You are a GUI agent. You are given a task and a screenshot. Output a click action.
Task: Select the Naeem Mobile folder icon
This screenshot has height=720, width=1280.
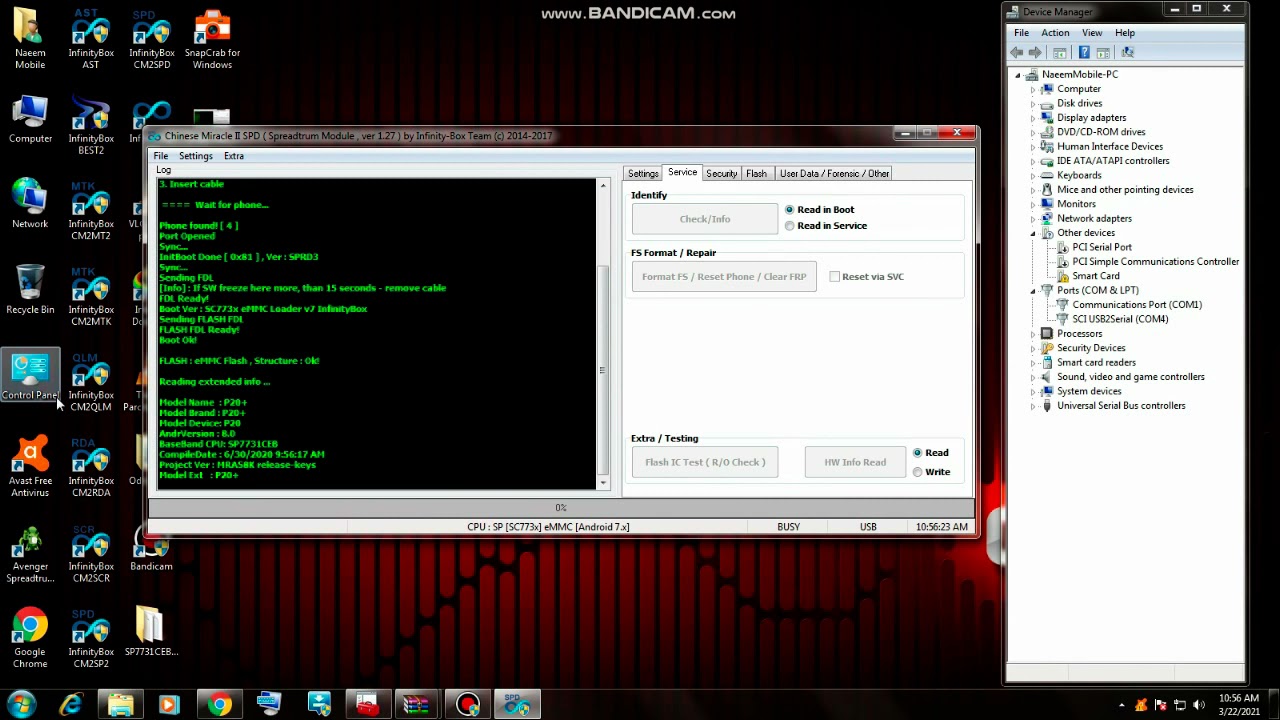[30, 40]
